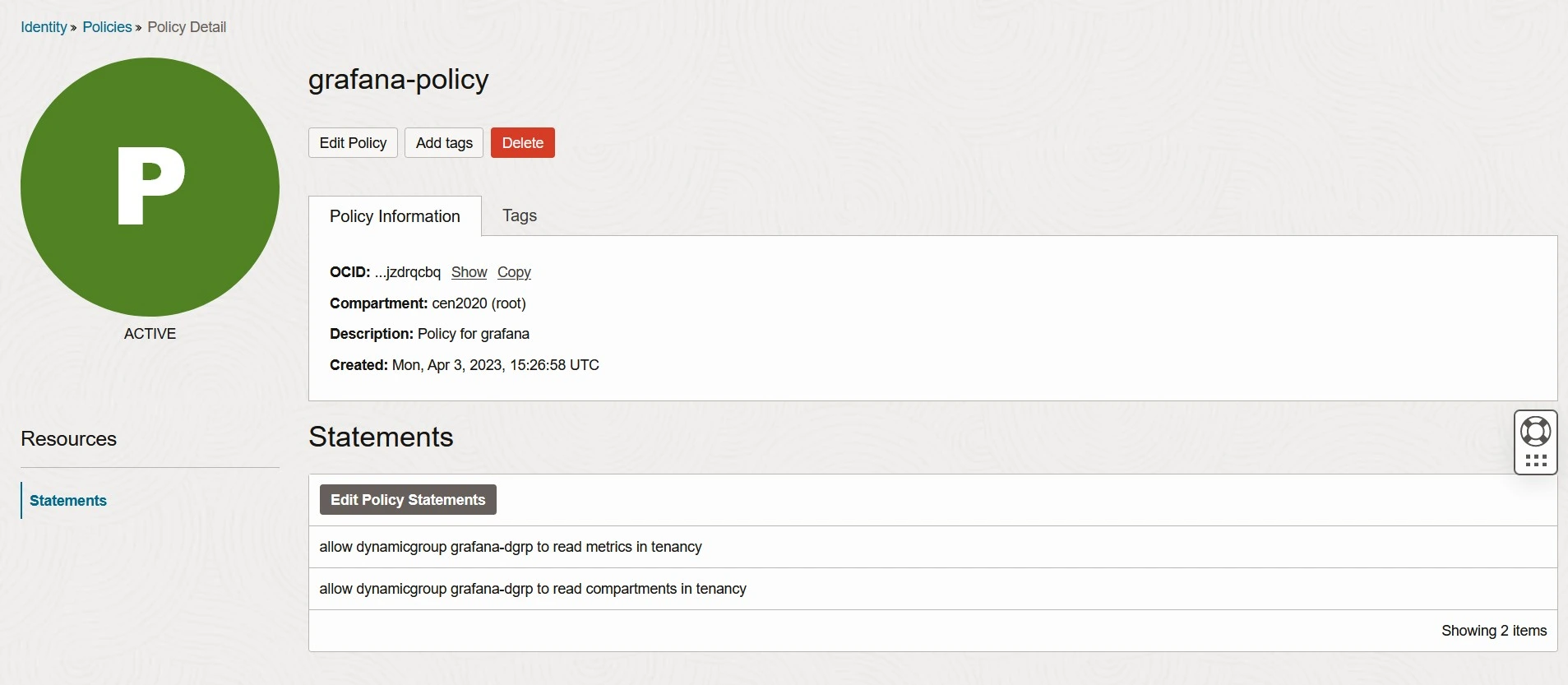
Task: Select the read compartments policy statement row
Action: pos(533,589)
